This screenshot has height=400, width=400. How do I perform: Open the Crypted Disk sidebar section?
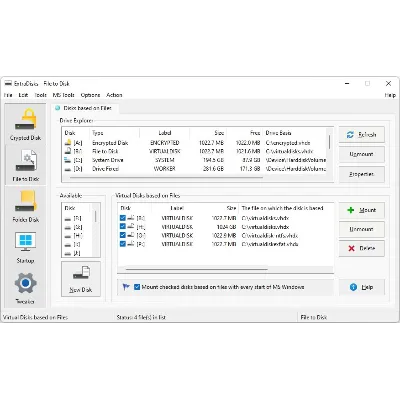point(25,124)
